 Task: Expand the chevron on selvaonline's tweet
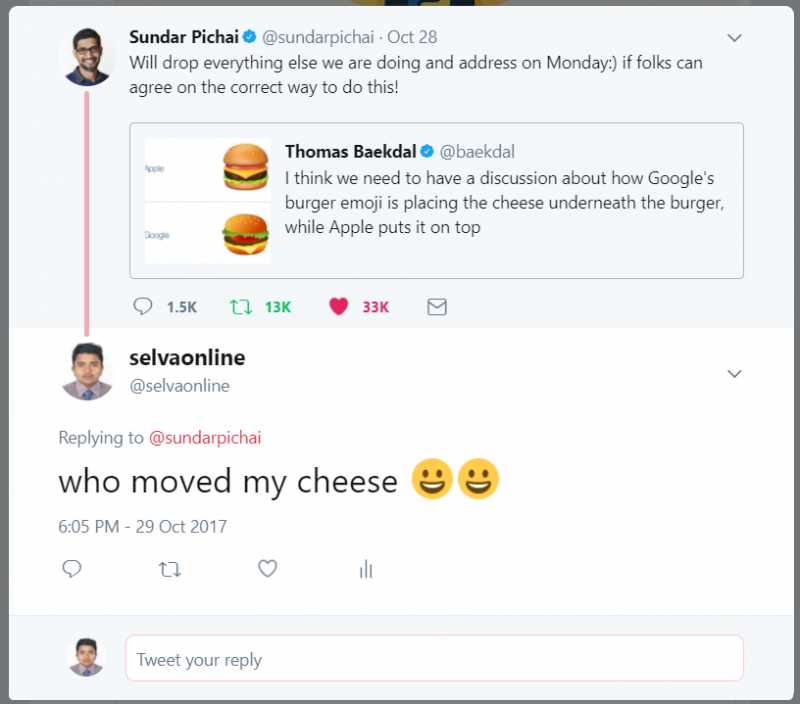[735, 373]
